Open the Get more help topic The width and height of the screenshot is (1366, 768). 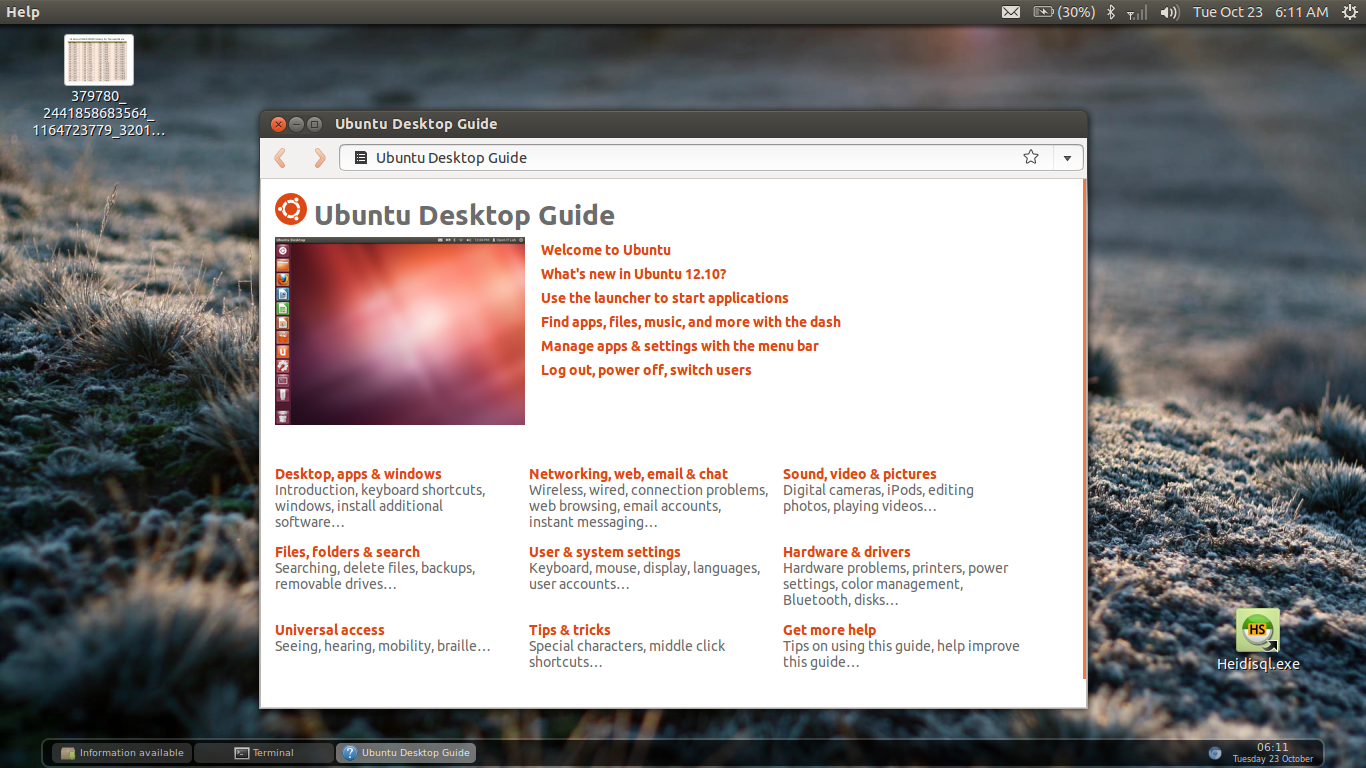click(x=829, y=630)
